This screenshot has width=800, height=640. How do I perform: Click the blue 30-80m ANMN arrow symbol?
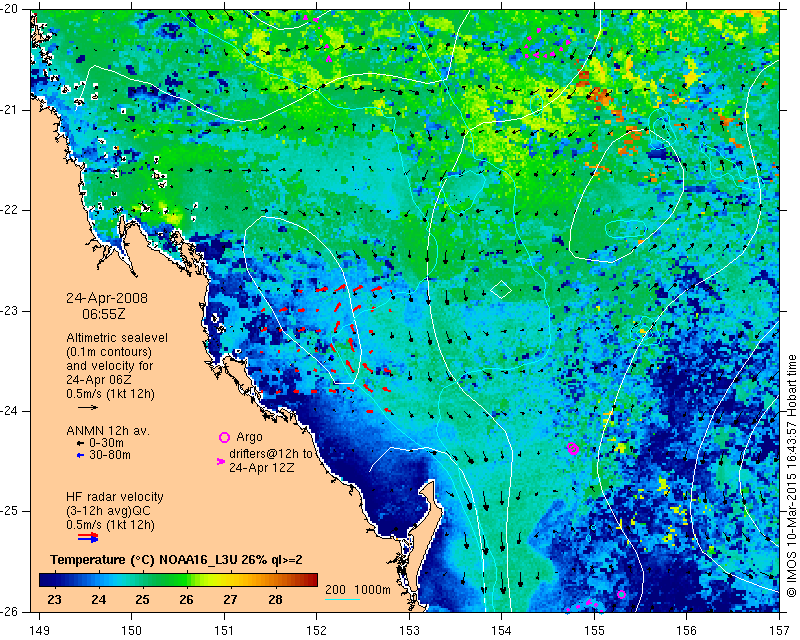80,455
